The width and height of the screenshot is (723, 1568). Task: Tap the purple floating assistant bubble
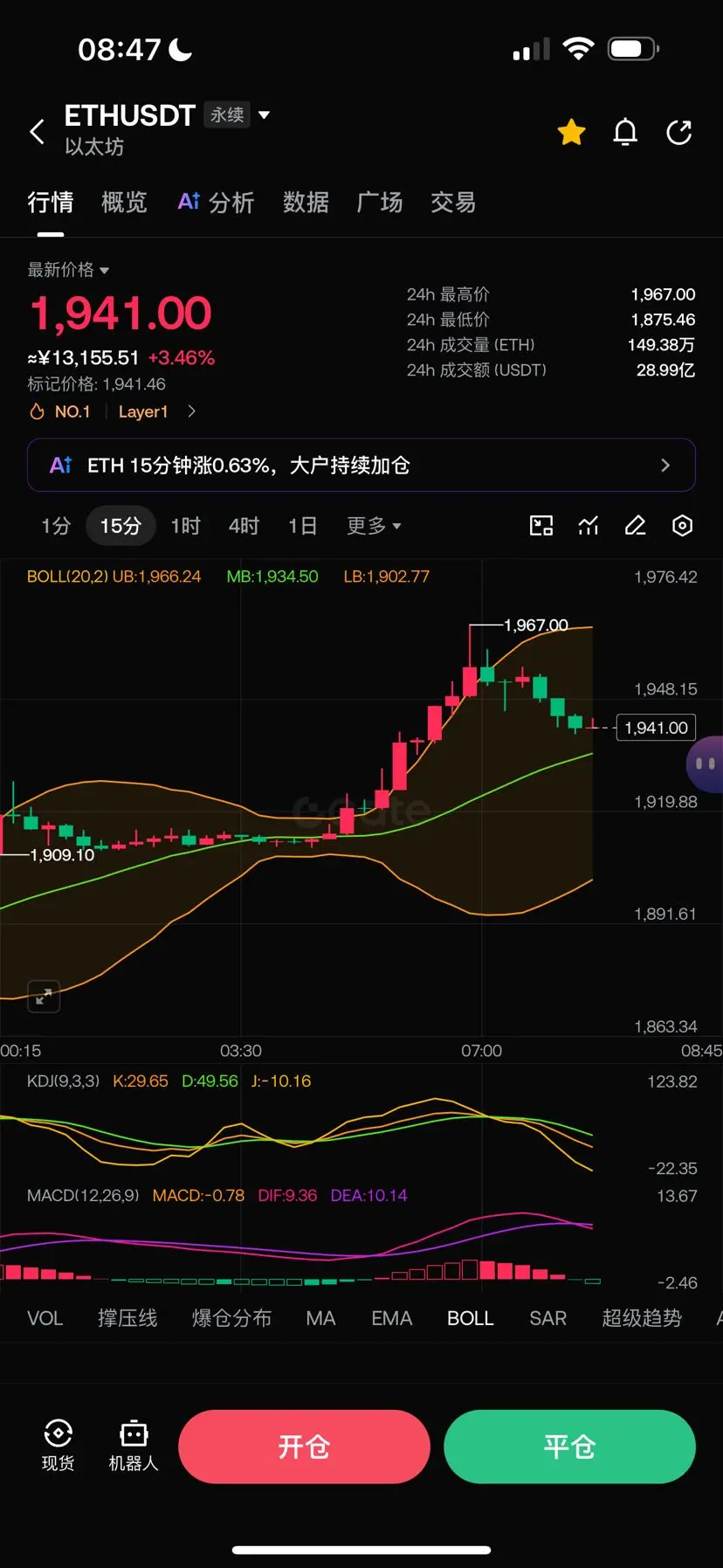(706, 764)
